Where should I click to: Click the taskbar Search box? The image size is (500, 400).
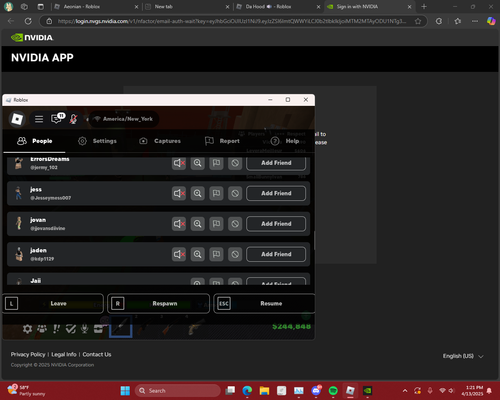pyautogui.click(x=178, y=390)
